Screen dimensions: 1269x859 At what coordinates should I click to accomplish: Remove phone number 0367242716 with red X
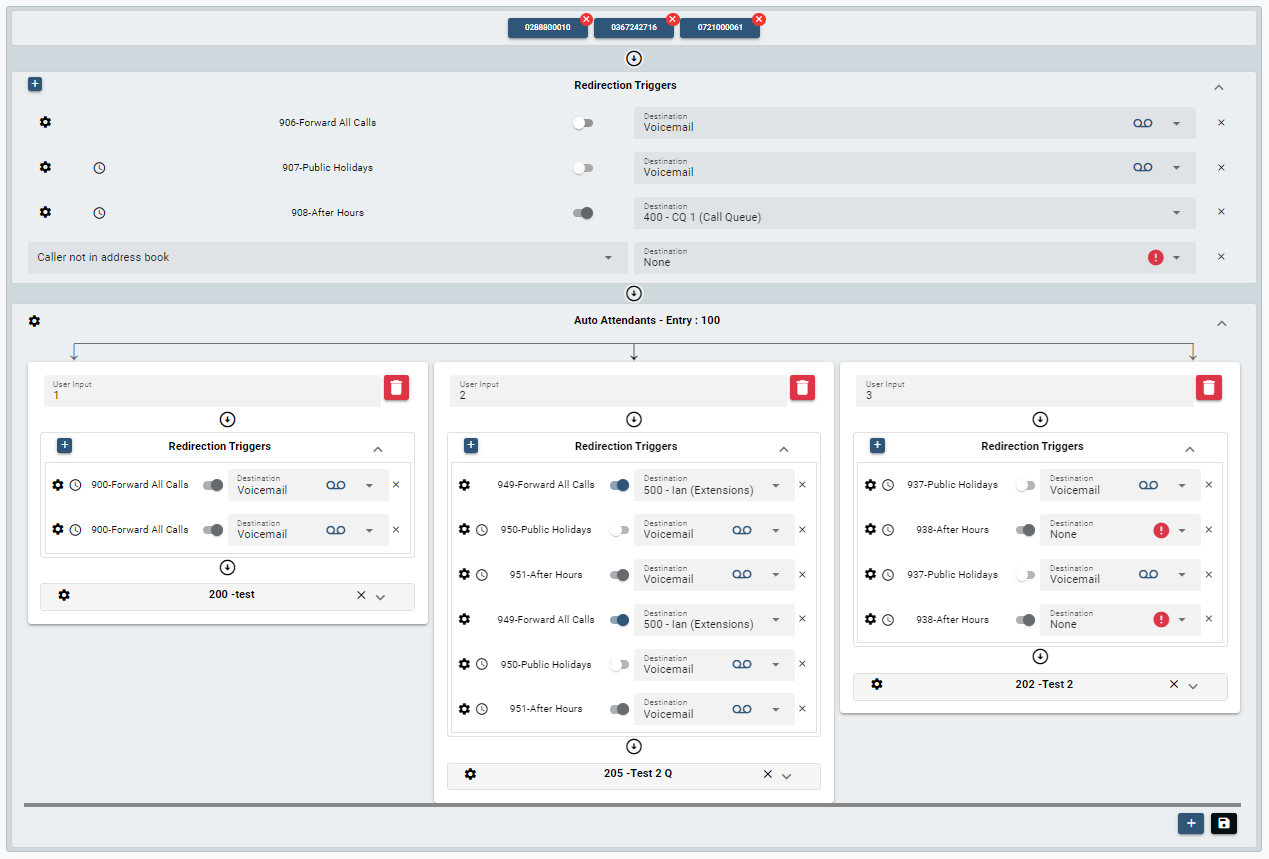(673, 20)
